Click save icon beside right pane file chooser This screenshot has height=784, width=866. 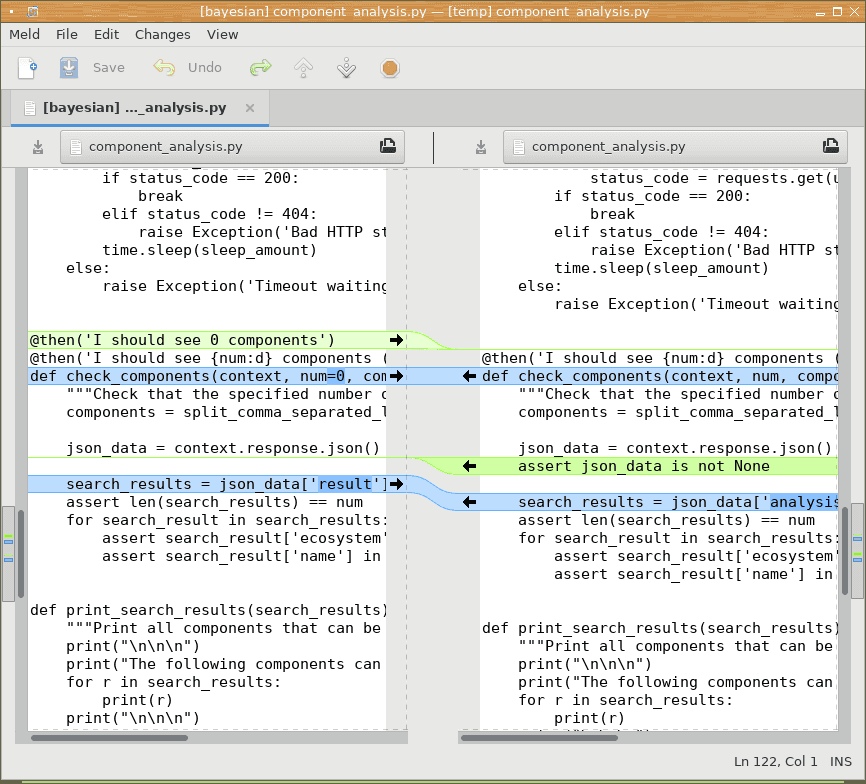(x=481, y=147)
